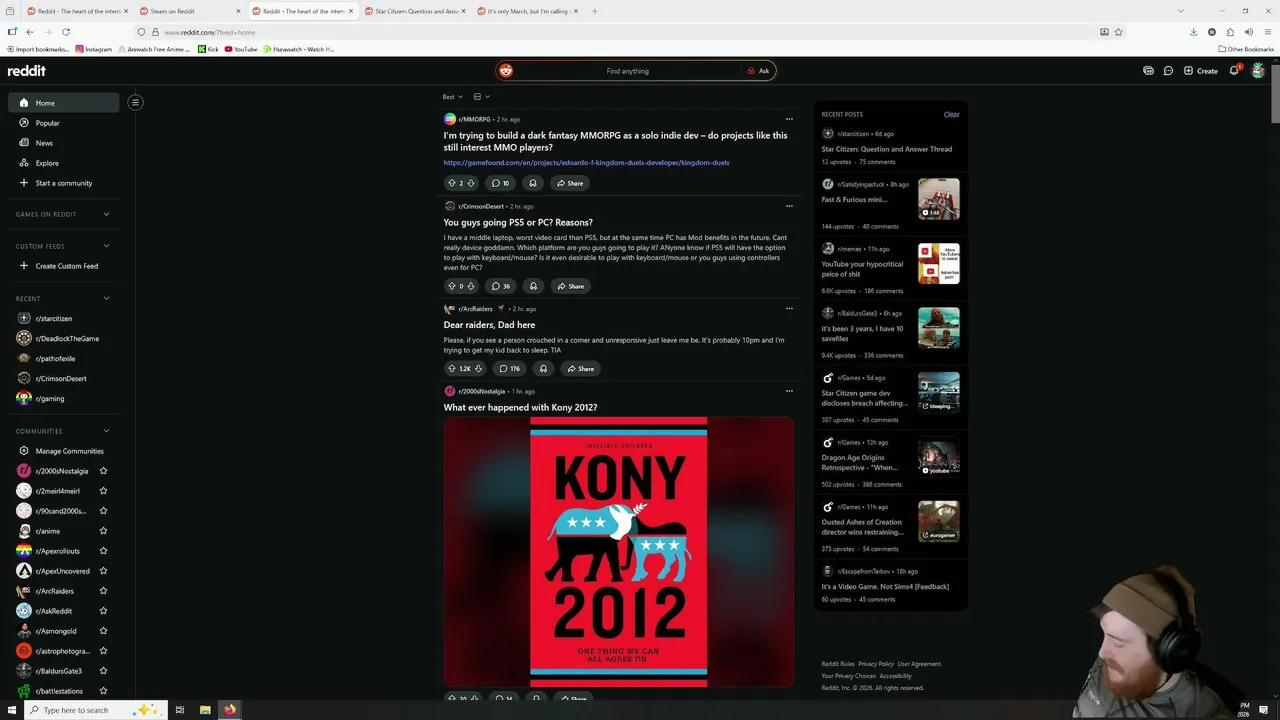
Task: Favorite r/2000sNostalgia with its star
Action: [103, 471]
